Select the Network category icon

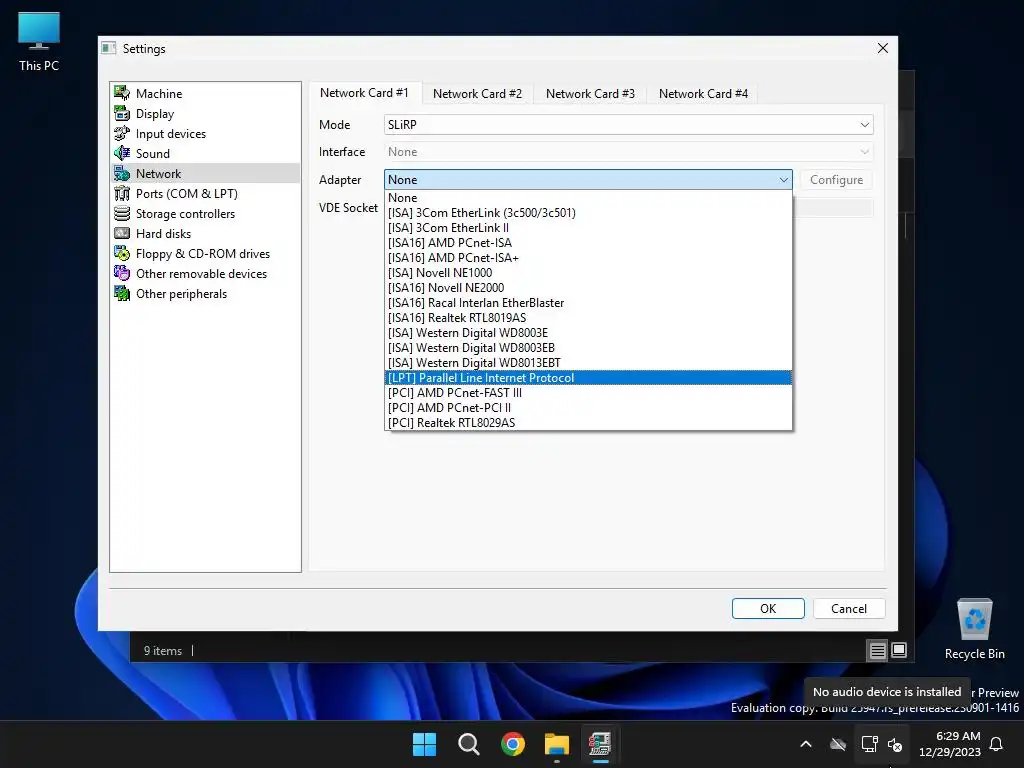click(x=122, y=174)
